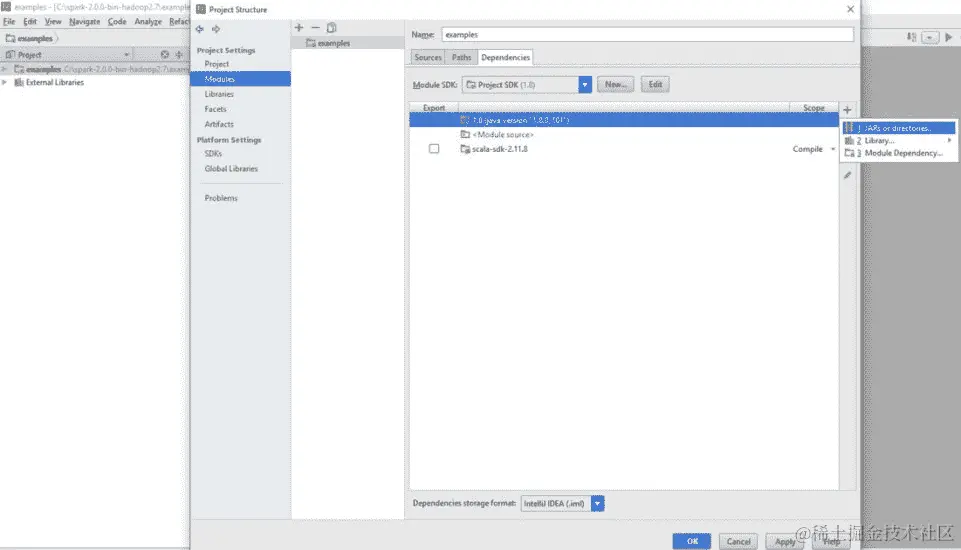
Task: Expand the Library submenu arrow
Action: point(949,140)
